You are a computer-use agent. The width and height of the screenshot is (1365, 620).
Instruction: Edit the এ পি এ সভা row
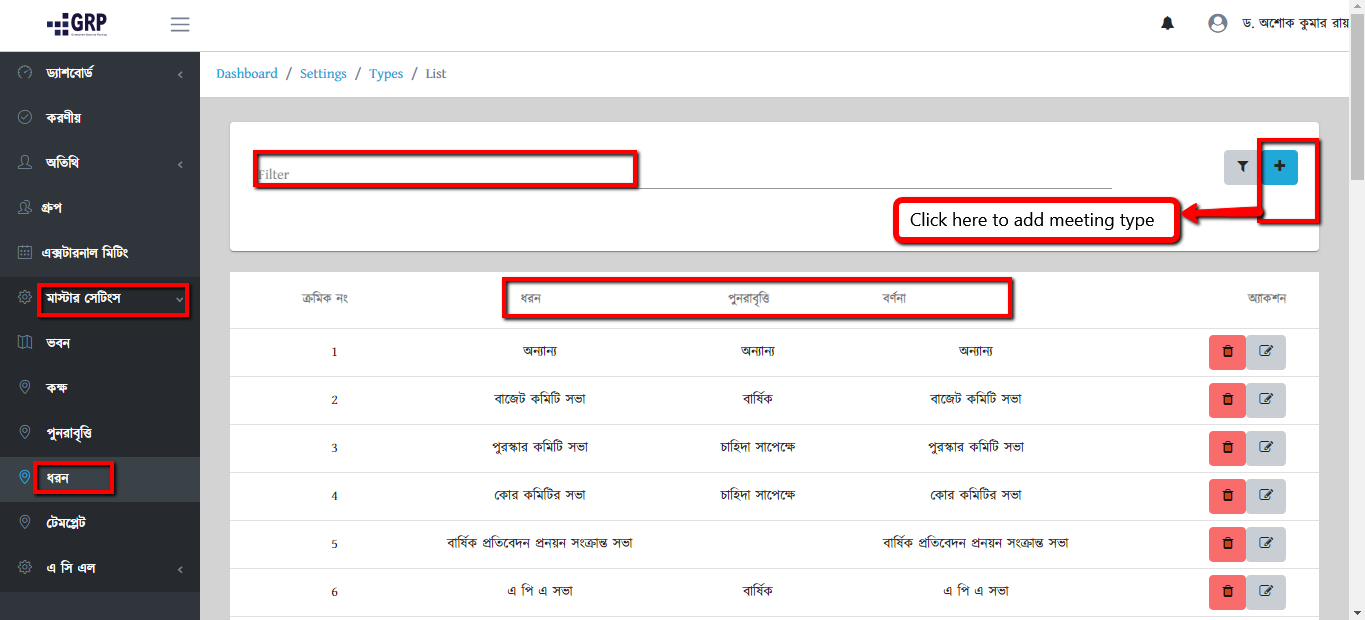1266,592
